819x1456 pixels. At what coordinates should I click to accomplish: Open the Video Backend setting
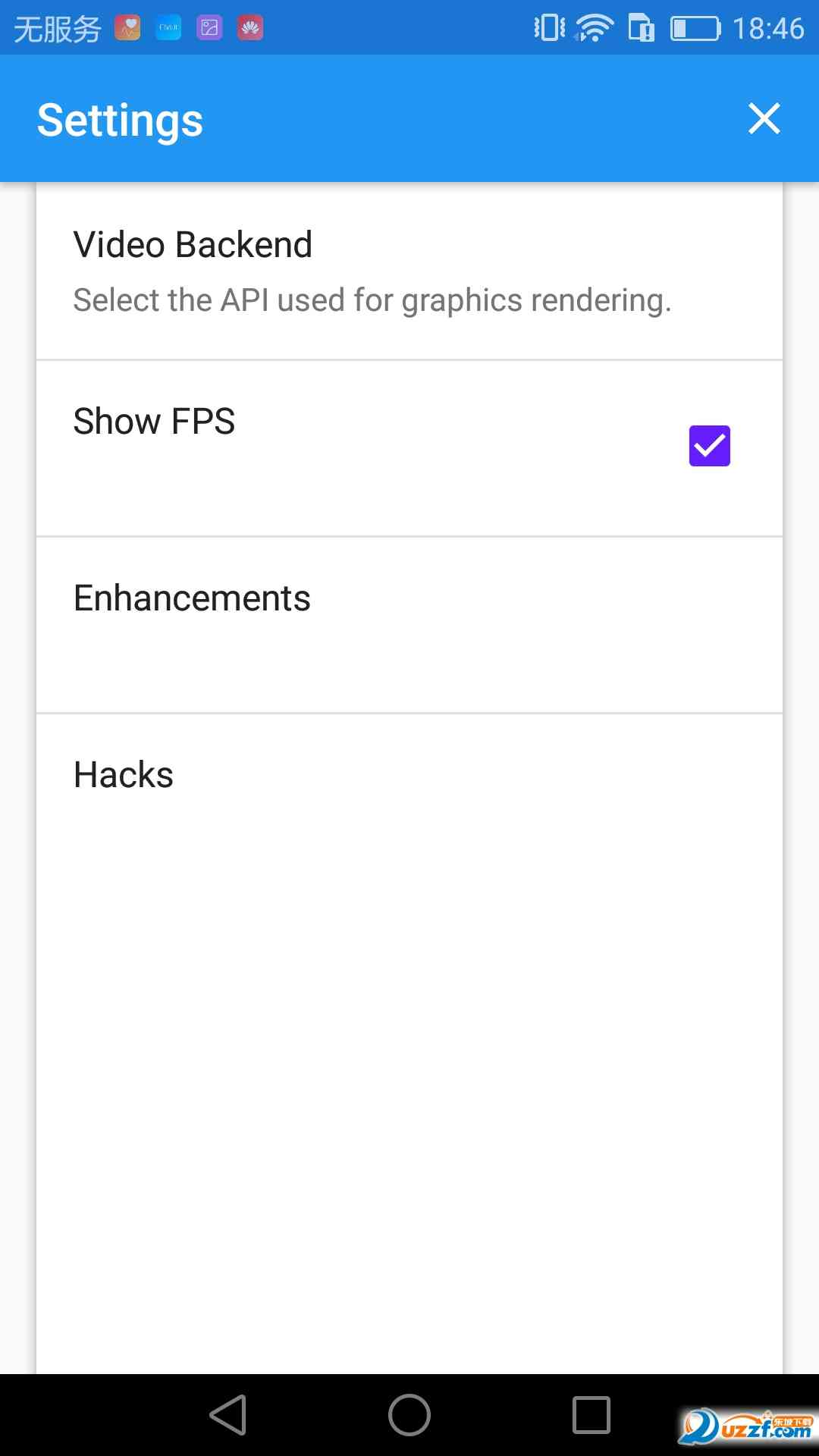[x=409, y=271]
